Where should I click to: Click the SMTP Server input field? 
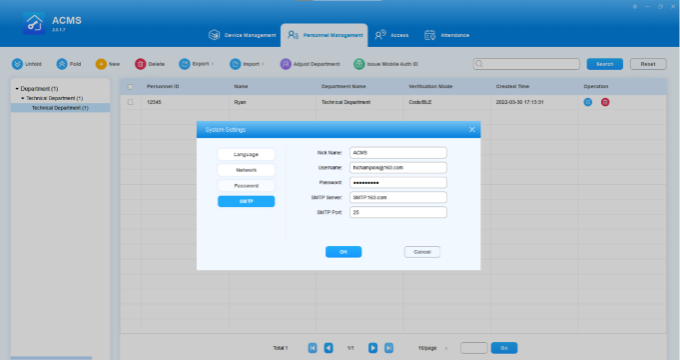398,197
